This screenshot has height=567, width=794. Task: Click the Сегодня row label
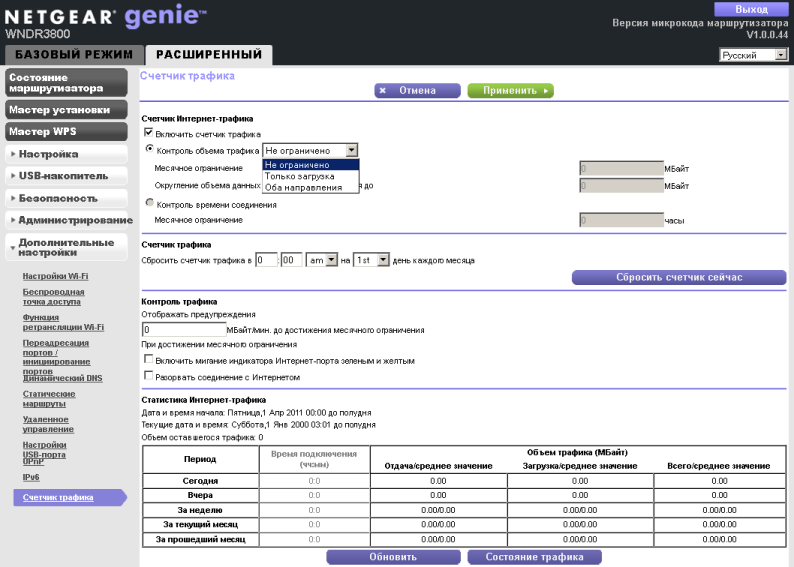click(x=200, y=481)
